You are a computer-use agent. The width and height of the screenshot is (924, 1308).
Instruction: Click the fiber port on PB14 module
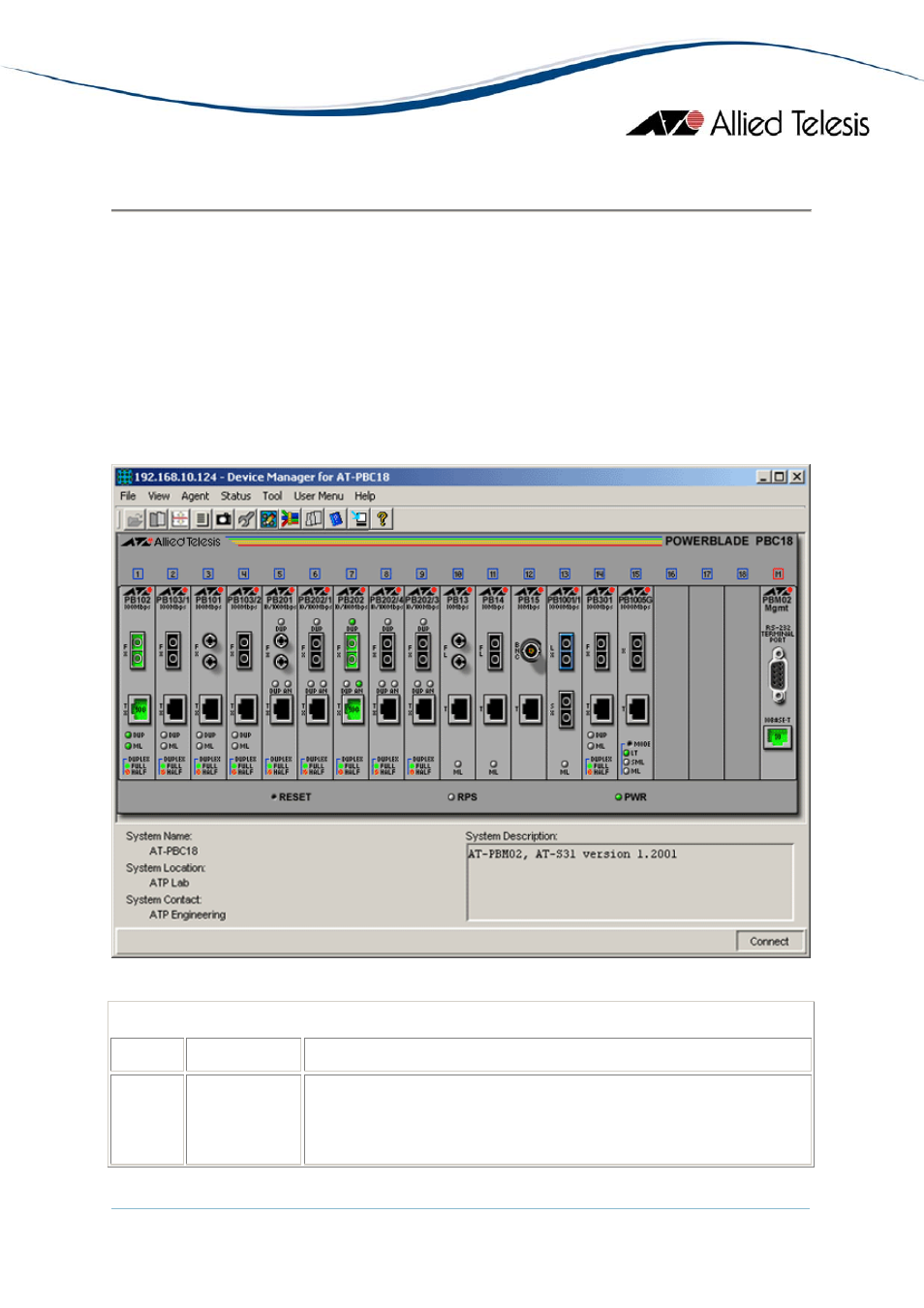point(495,651)
